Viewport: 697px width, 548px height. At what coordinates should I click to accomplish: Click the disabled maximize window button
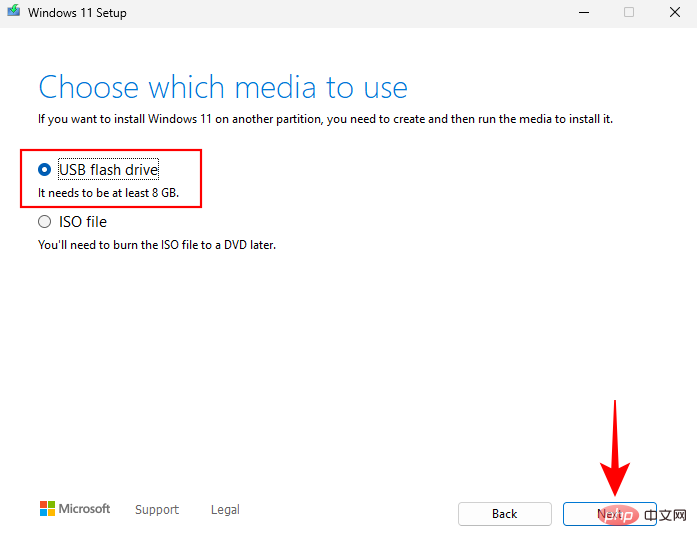[x=629, y=12]
